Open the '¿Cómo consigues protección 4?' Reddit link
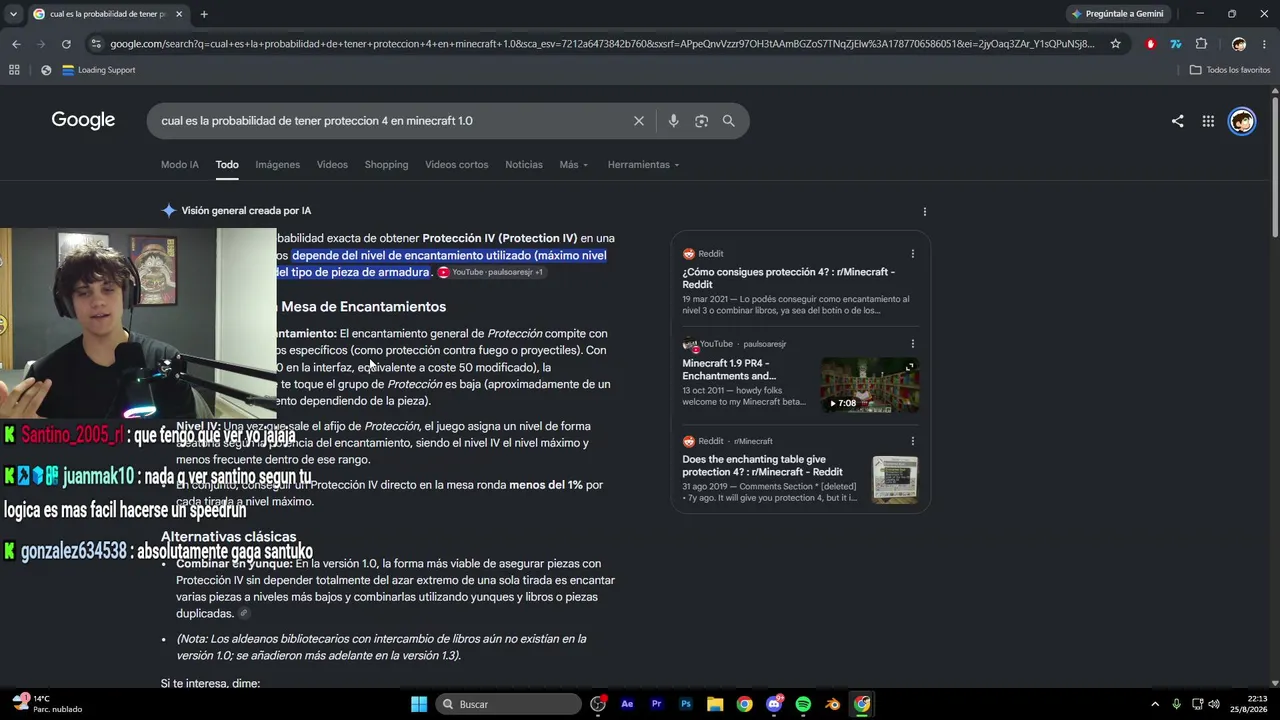This screenshot has height=720, width=1280. point(789,278)
